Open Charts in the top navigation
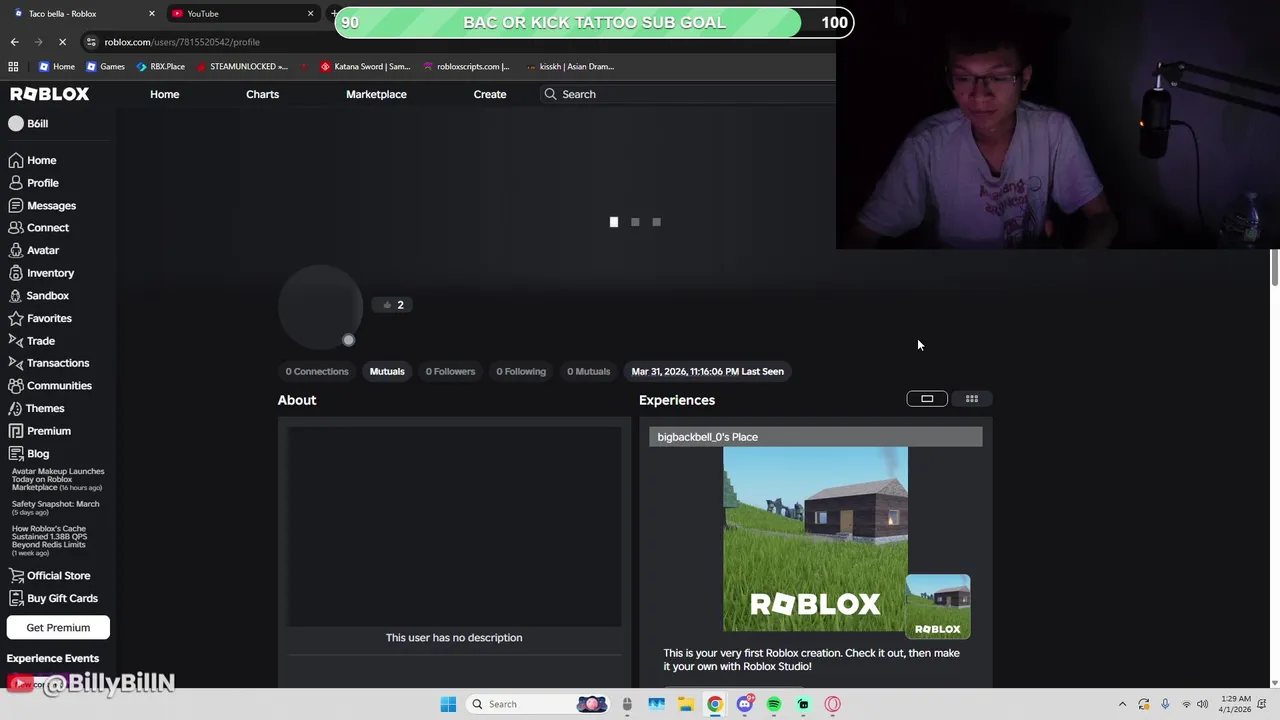Screen dimensions: 1280x720 coord(262,94)
